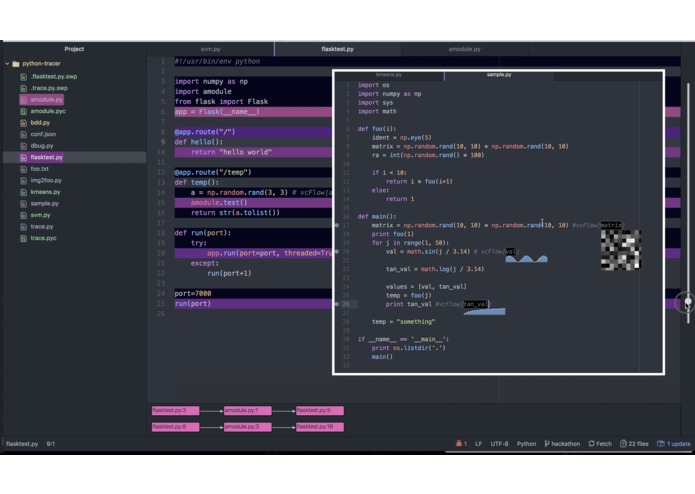Click highlighted line 6 app = Flask code
The height and width of the screenshot is (494, 695).
coord(217,112)
